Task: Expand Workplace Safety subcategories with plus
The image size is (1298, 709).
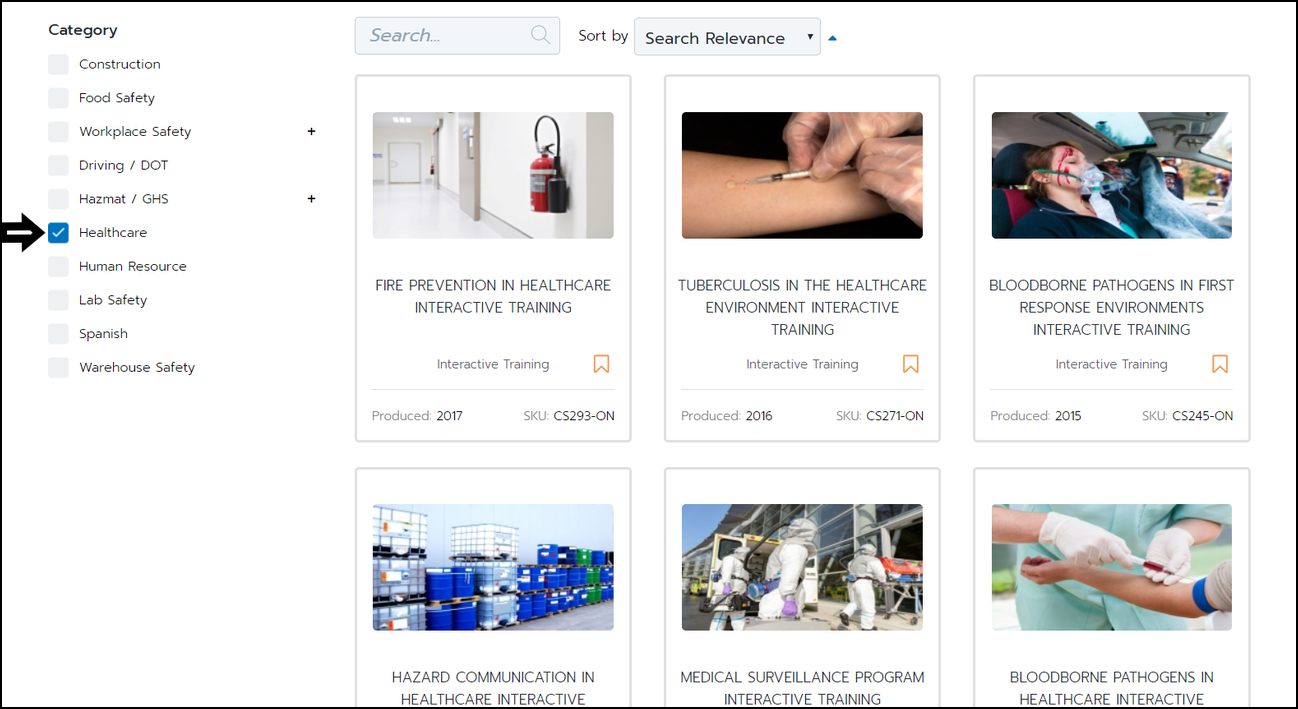Action: (311, 131)
